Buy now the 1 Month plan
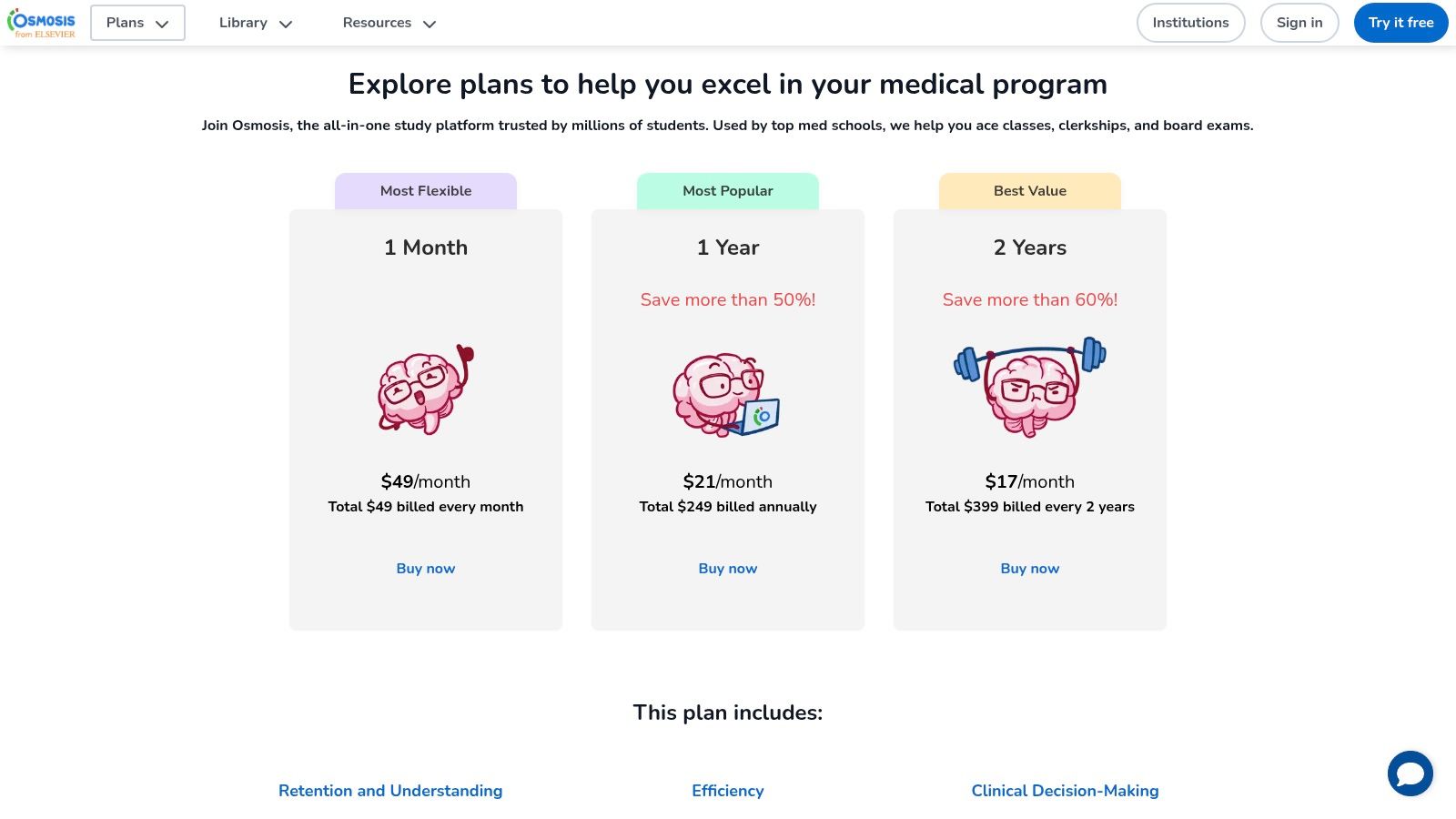The image size is (1456, 819). click(426, 569)
